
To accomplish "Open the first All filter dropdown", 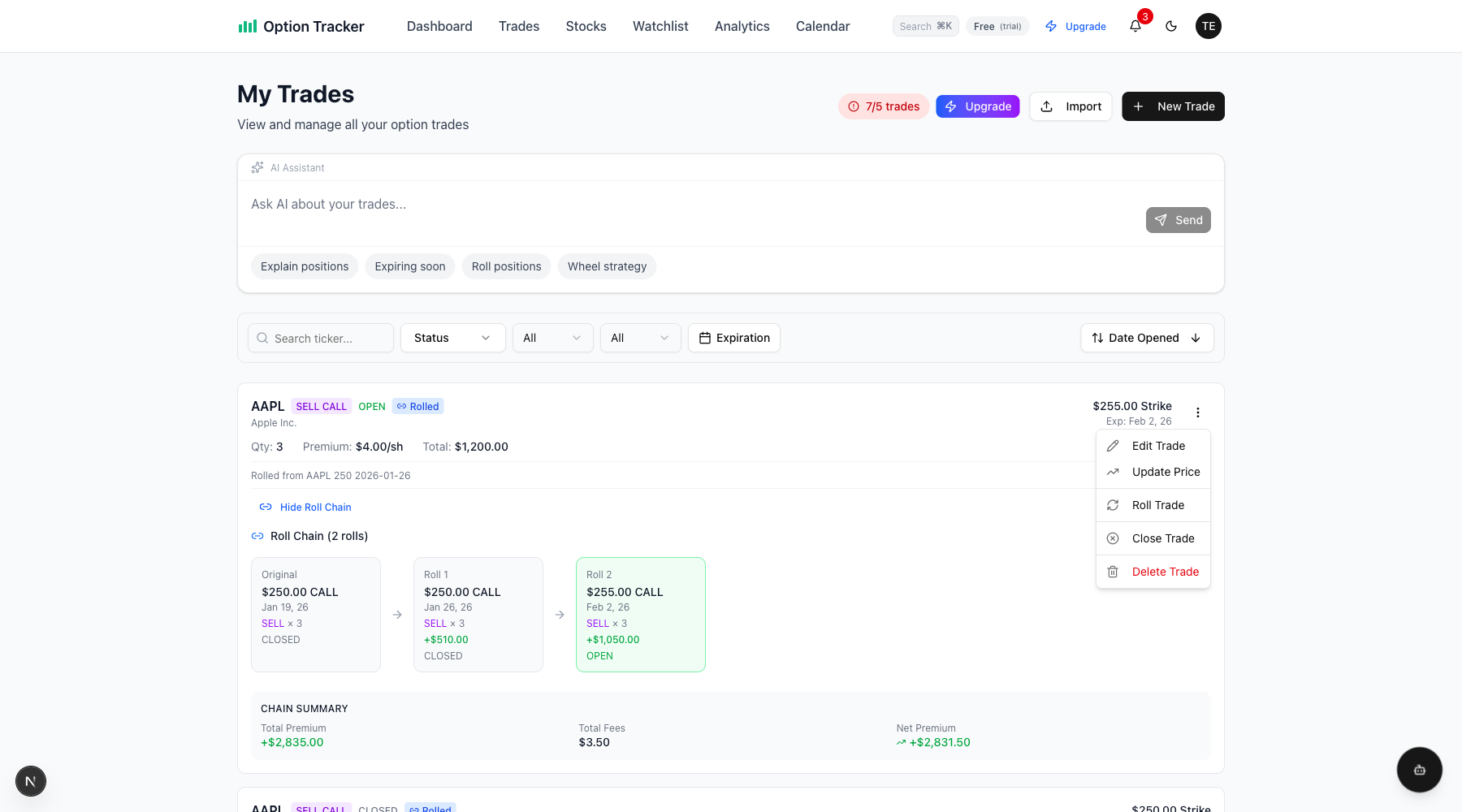I will tap(552, 338).
